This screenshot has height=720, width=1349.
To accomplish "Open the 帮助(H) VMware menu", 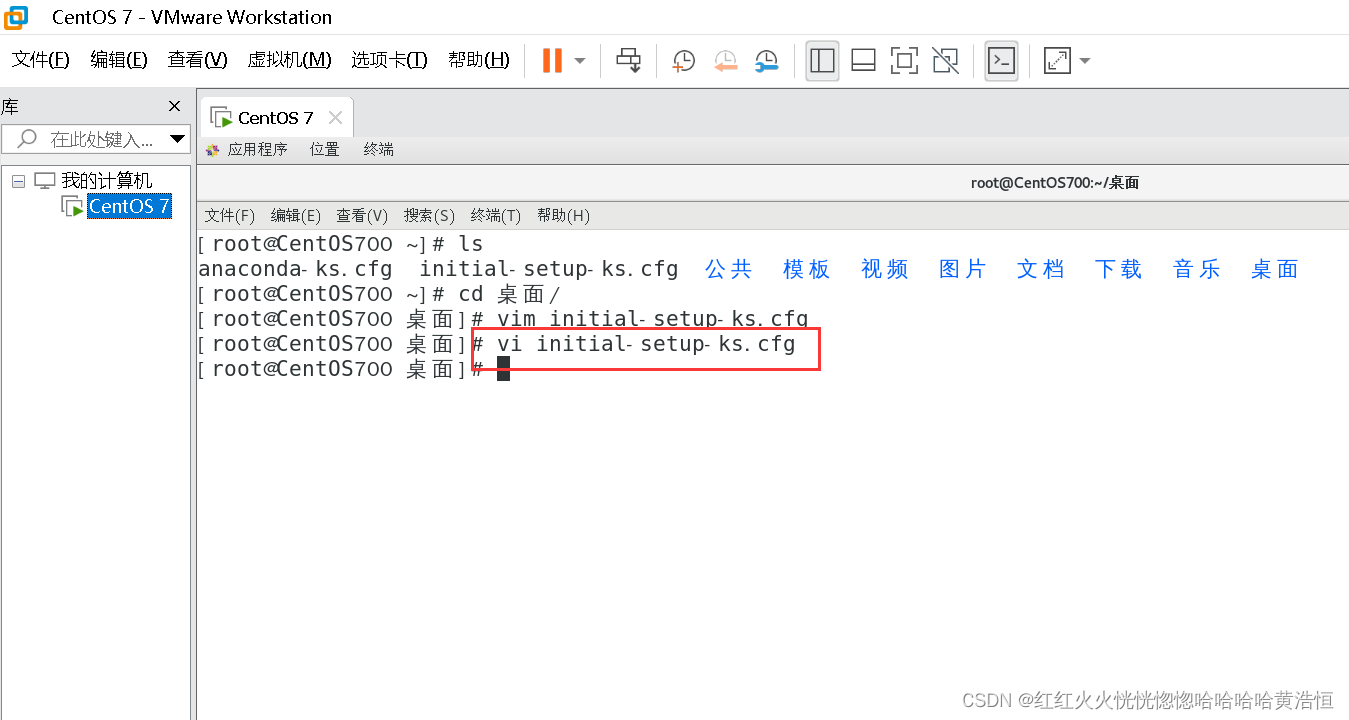I will (x=479, y=60).
